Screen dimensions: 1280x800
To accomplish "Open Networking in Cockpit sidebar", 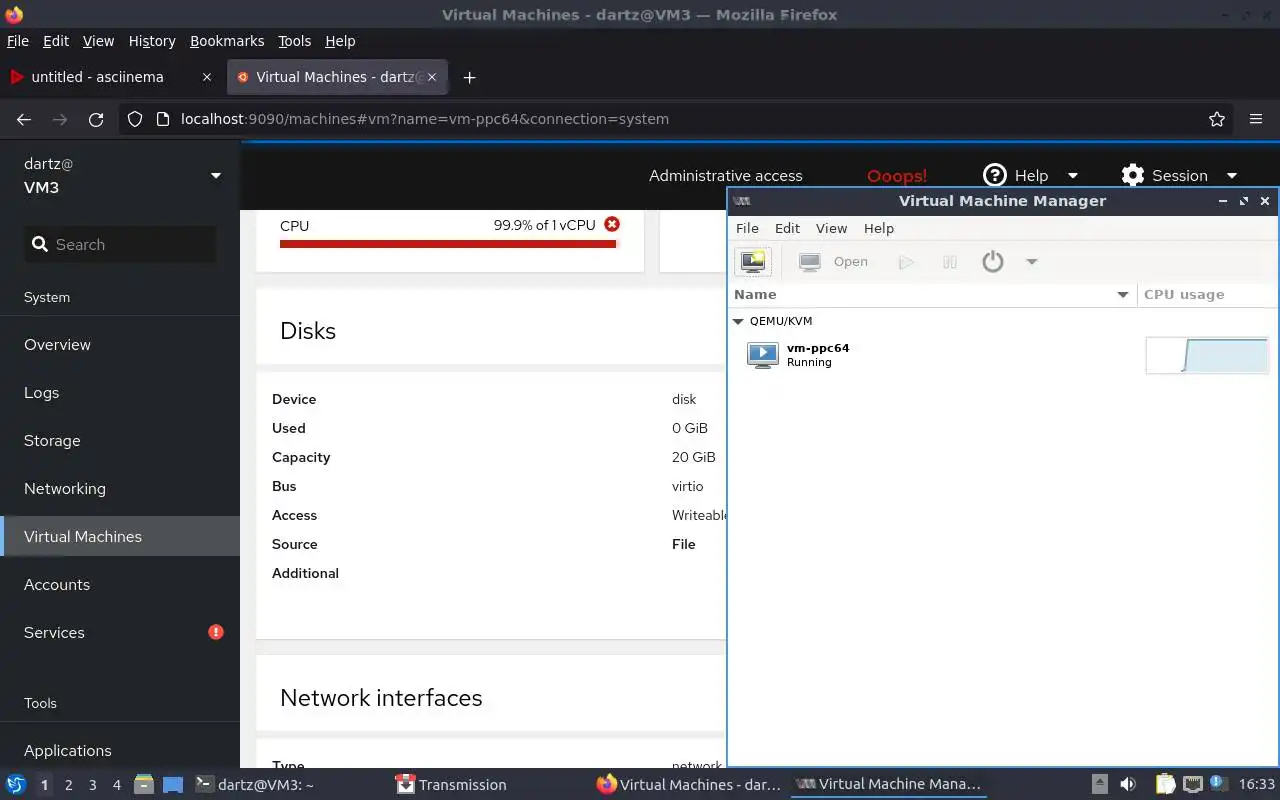I will tap(120, 488).
